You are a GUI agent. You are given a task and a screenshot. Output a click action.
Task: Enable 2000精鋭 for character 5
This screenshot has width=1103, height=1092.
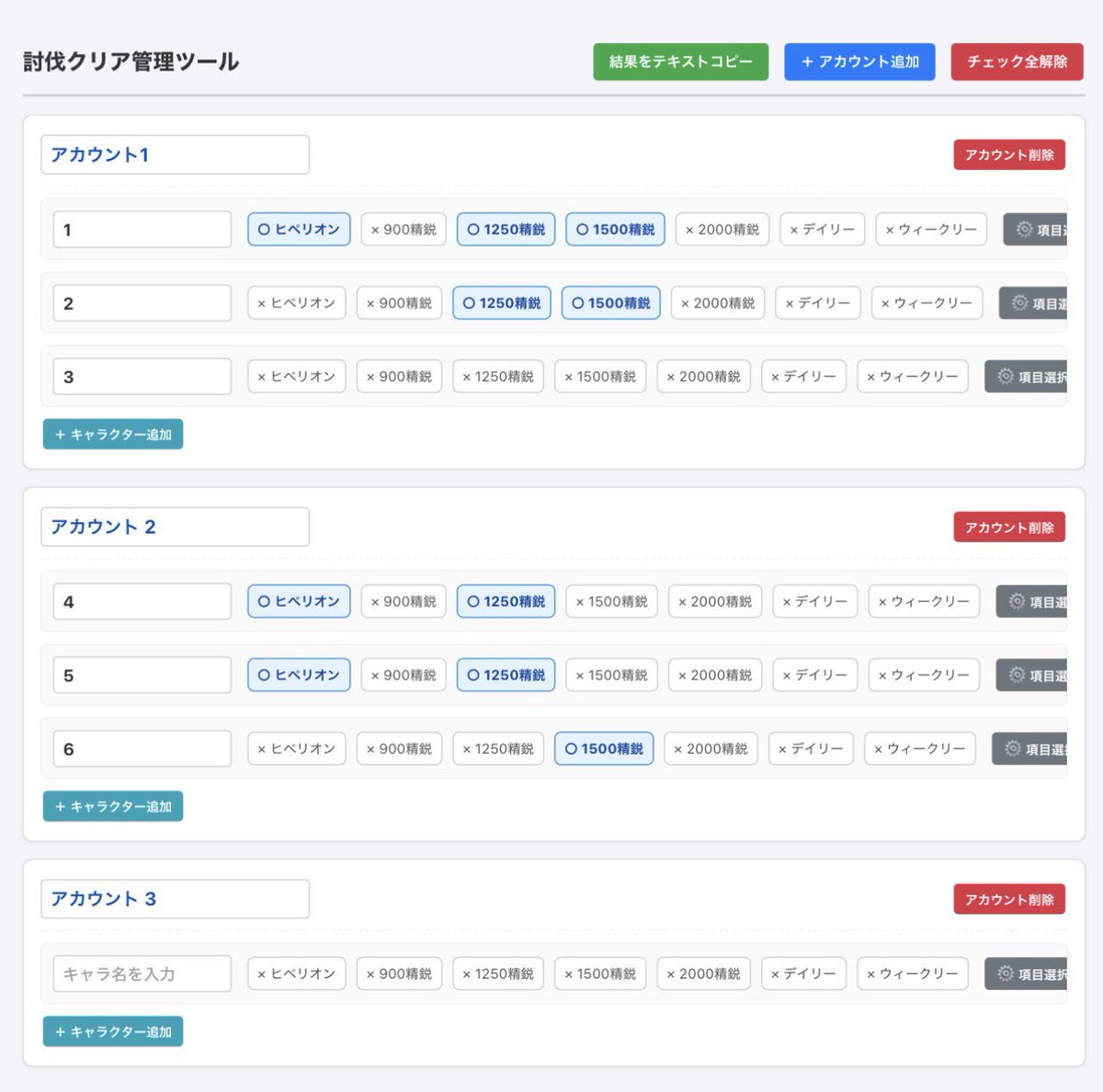point(715,675)
